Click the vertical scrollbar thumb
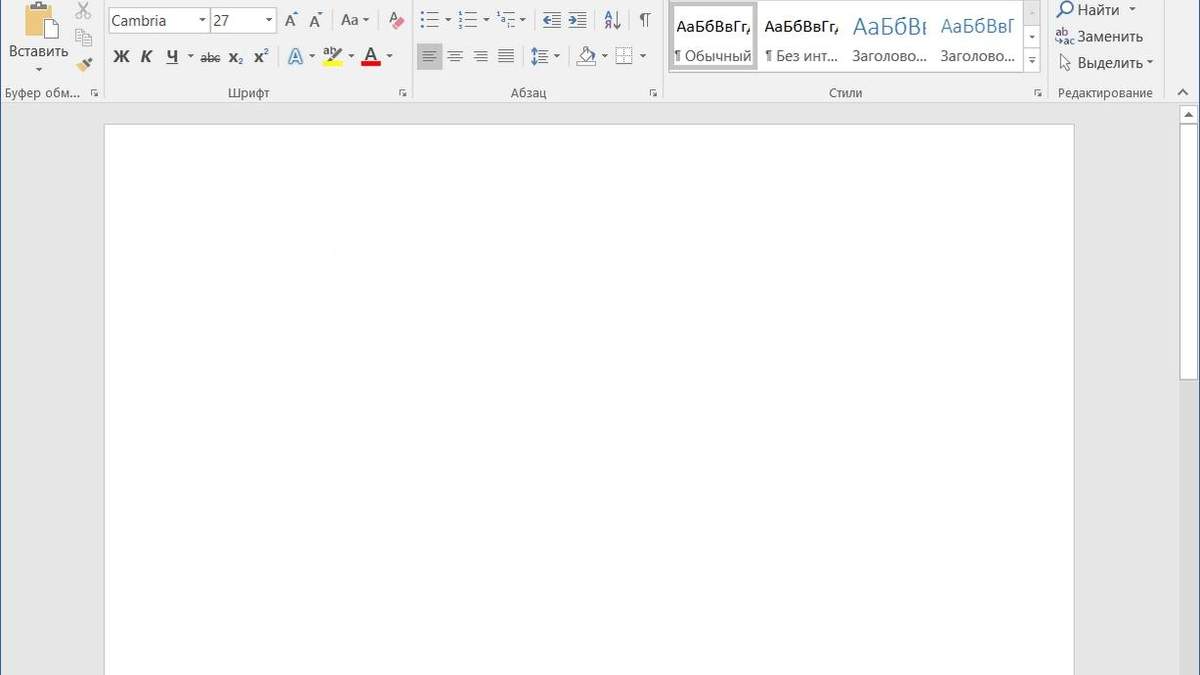 coord(1188,252)
